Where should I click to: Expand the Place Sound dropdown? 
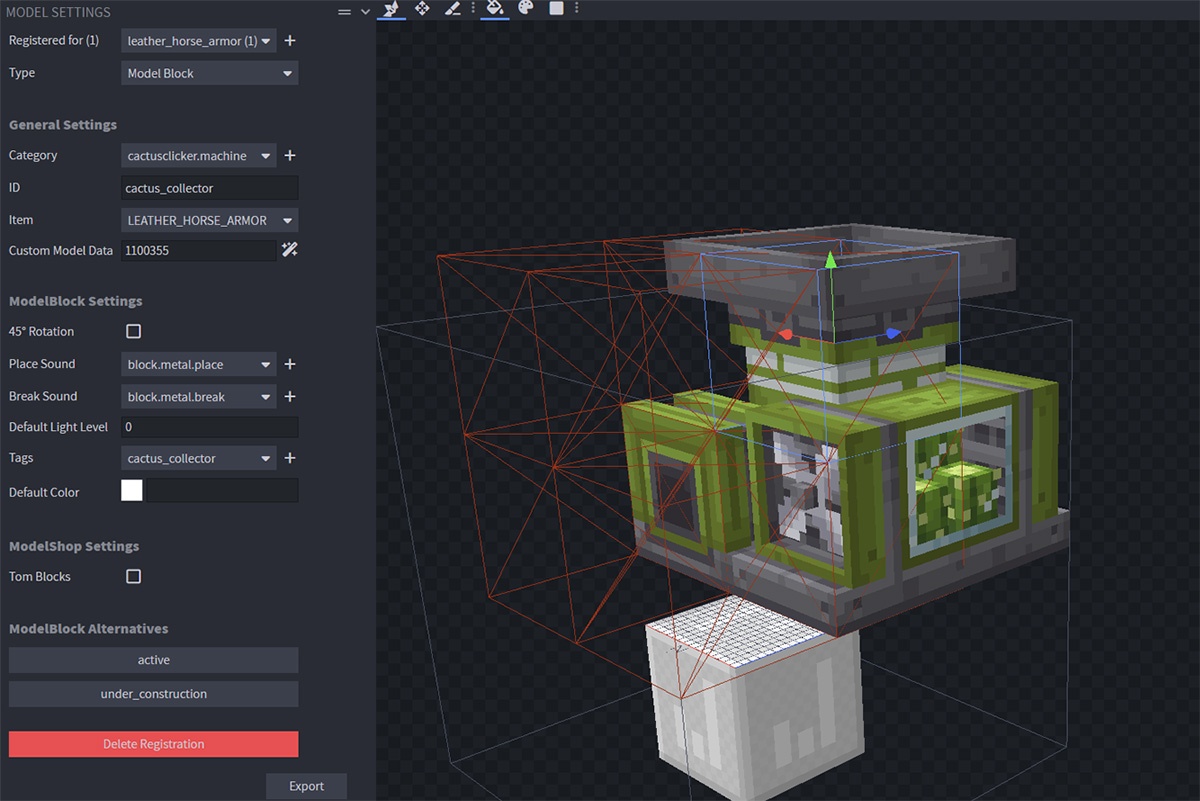coord(197,364)
